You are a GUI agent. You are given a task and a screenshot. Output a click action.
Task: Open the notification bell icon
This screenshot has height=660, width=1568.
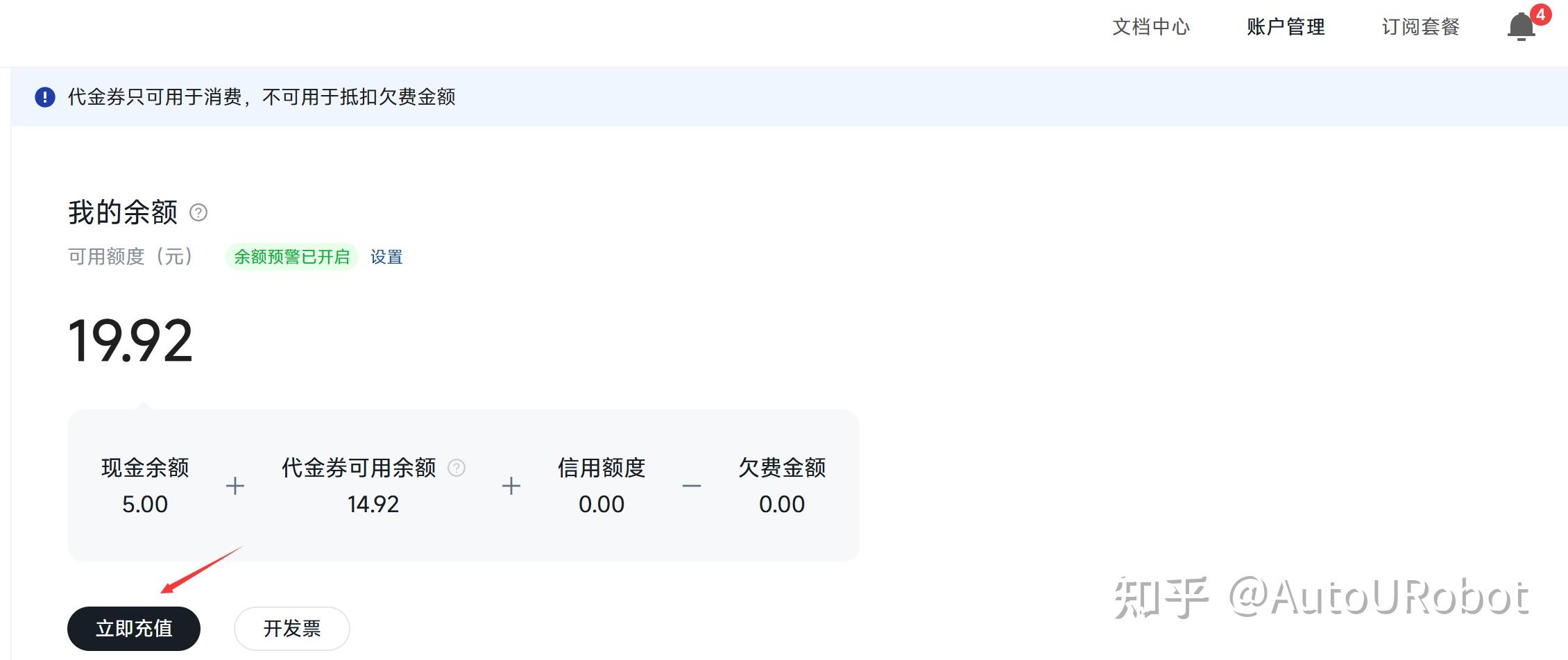[x=1521, y=26]
